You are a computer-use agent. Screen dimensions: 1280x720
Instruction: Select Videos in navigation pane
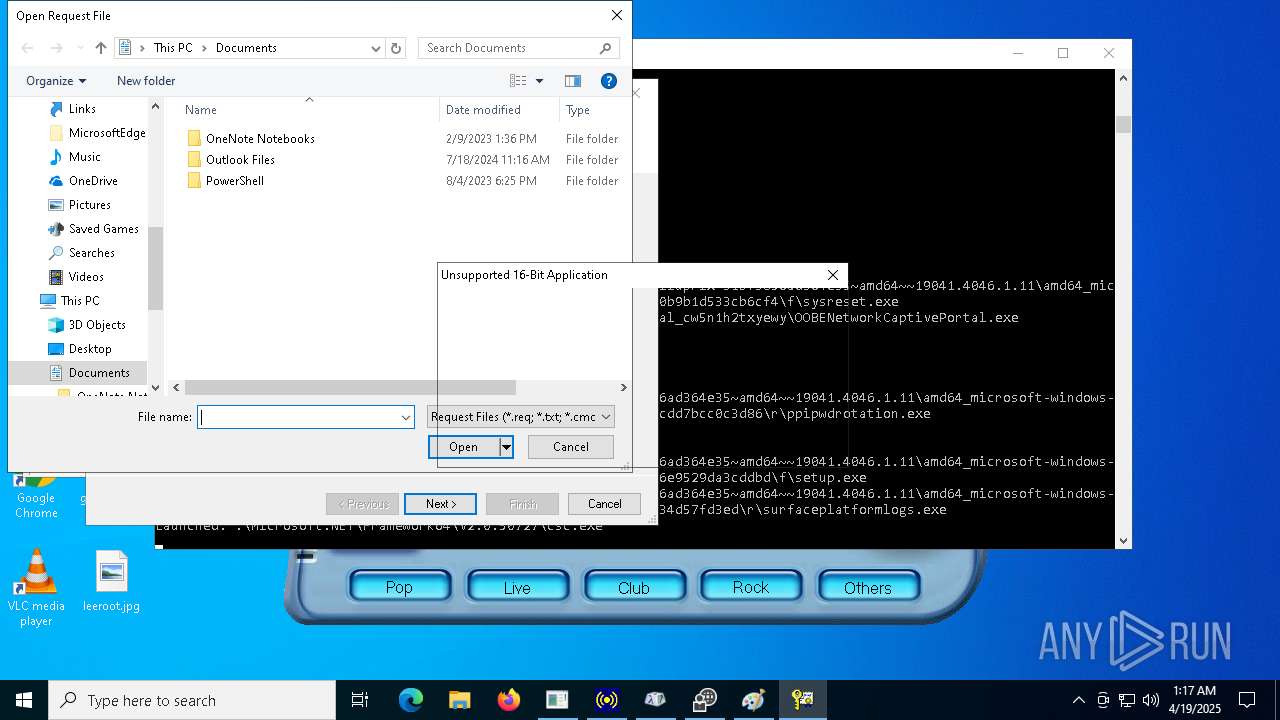85,277
